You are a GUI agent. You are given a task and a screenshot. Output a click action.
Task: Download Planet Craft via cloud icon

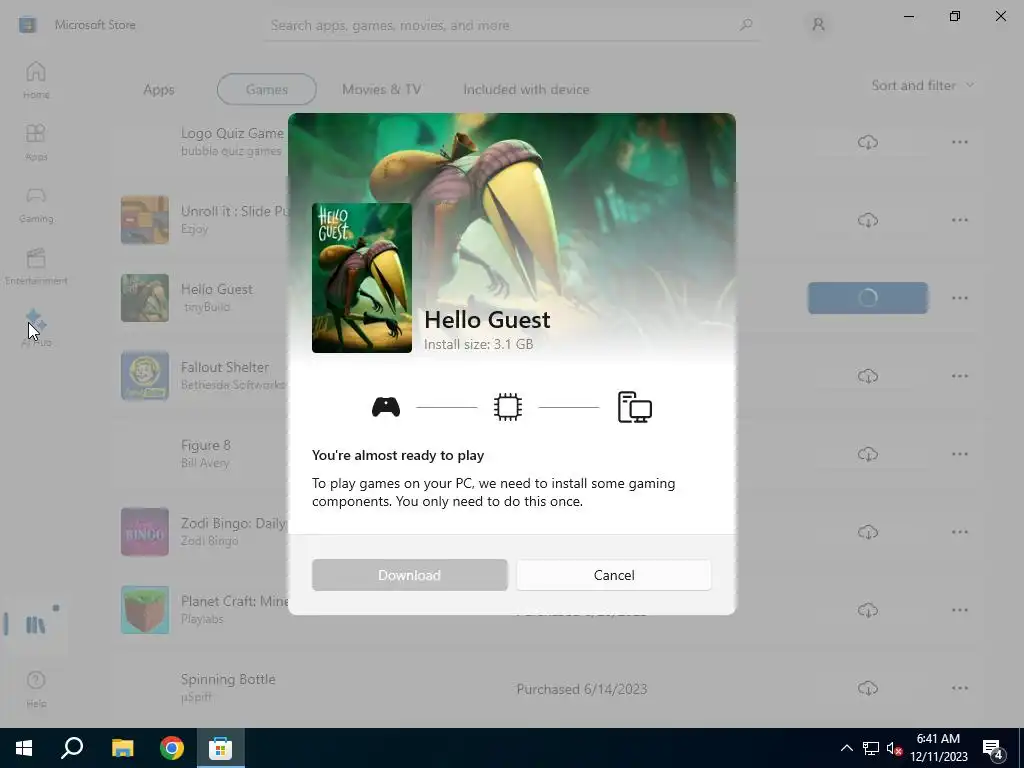[867, 610]
